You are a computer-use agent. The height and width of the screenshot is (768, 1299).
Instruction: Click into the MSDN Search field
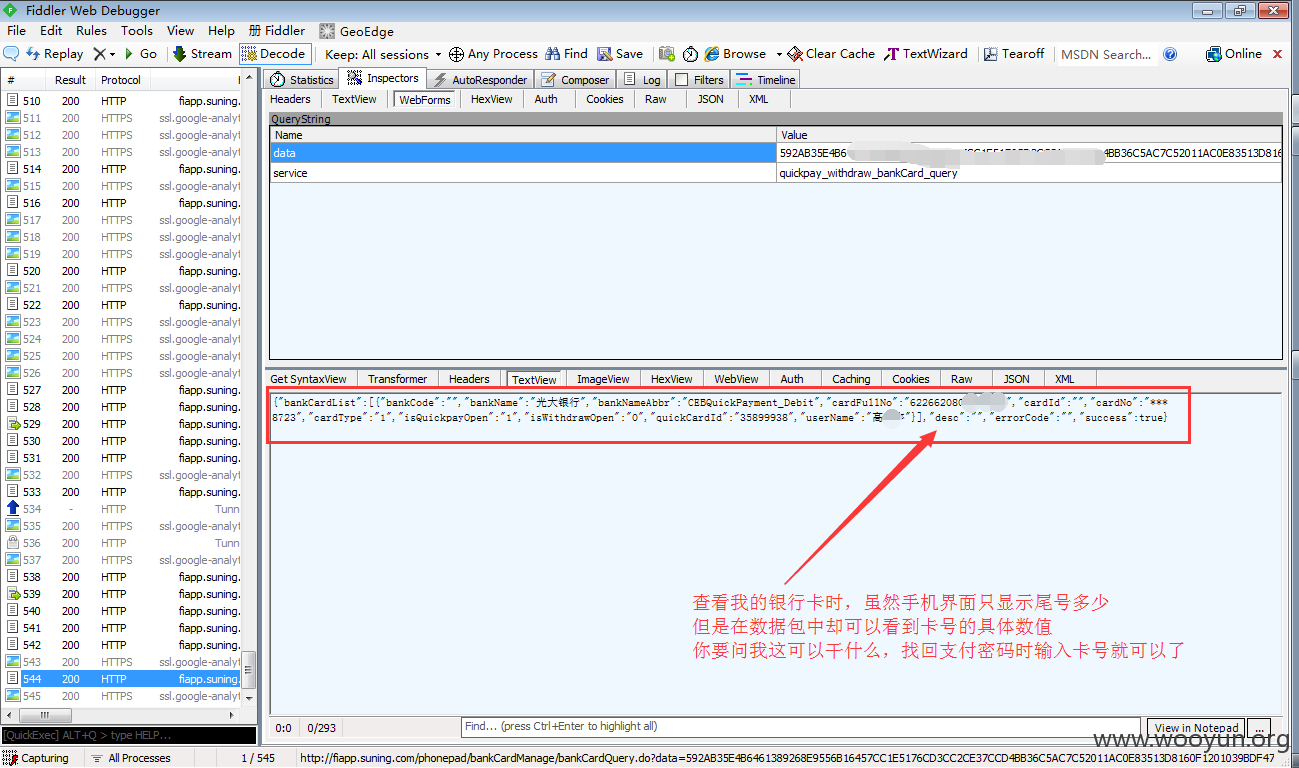tap(1105, 54)
